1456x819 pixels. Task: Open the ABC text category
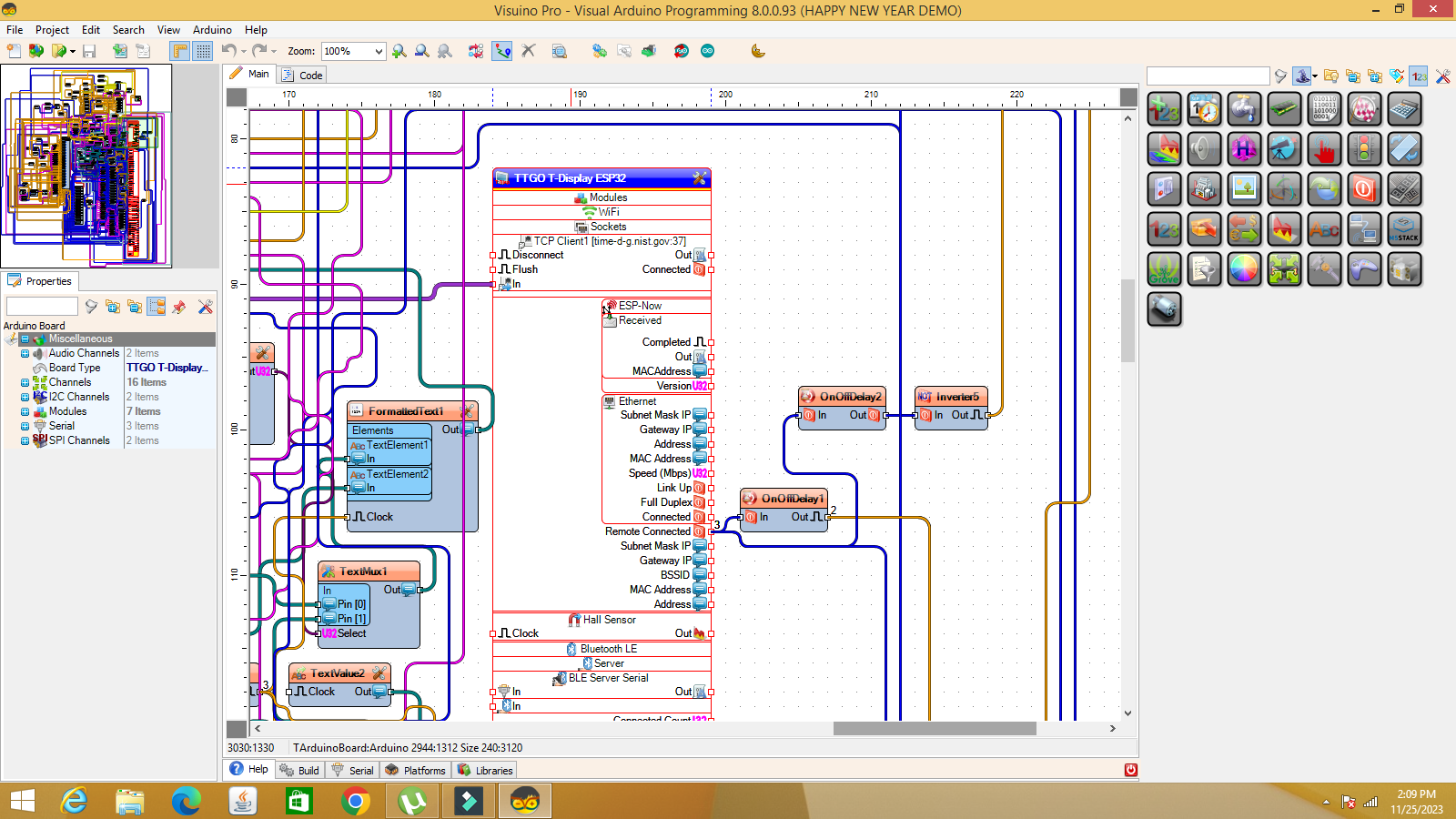point(1324,229)
